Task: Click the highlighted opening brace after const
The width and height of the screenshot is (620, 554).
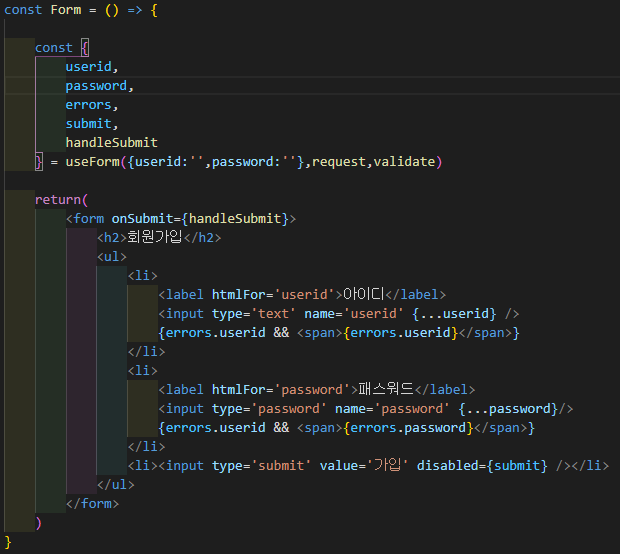Action: tap(85, 48)
